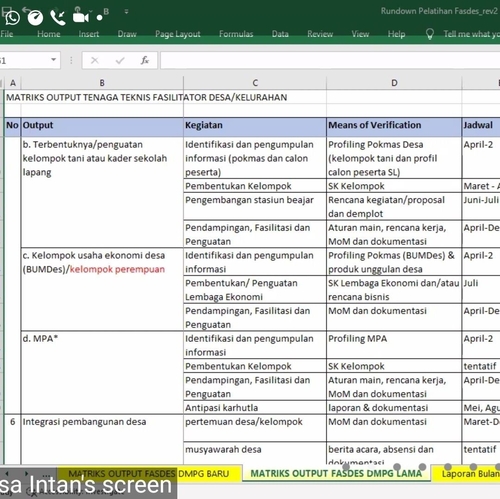Select the row number '6' cell
500x499 pixels.
[13, 439]
